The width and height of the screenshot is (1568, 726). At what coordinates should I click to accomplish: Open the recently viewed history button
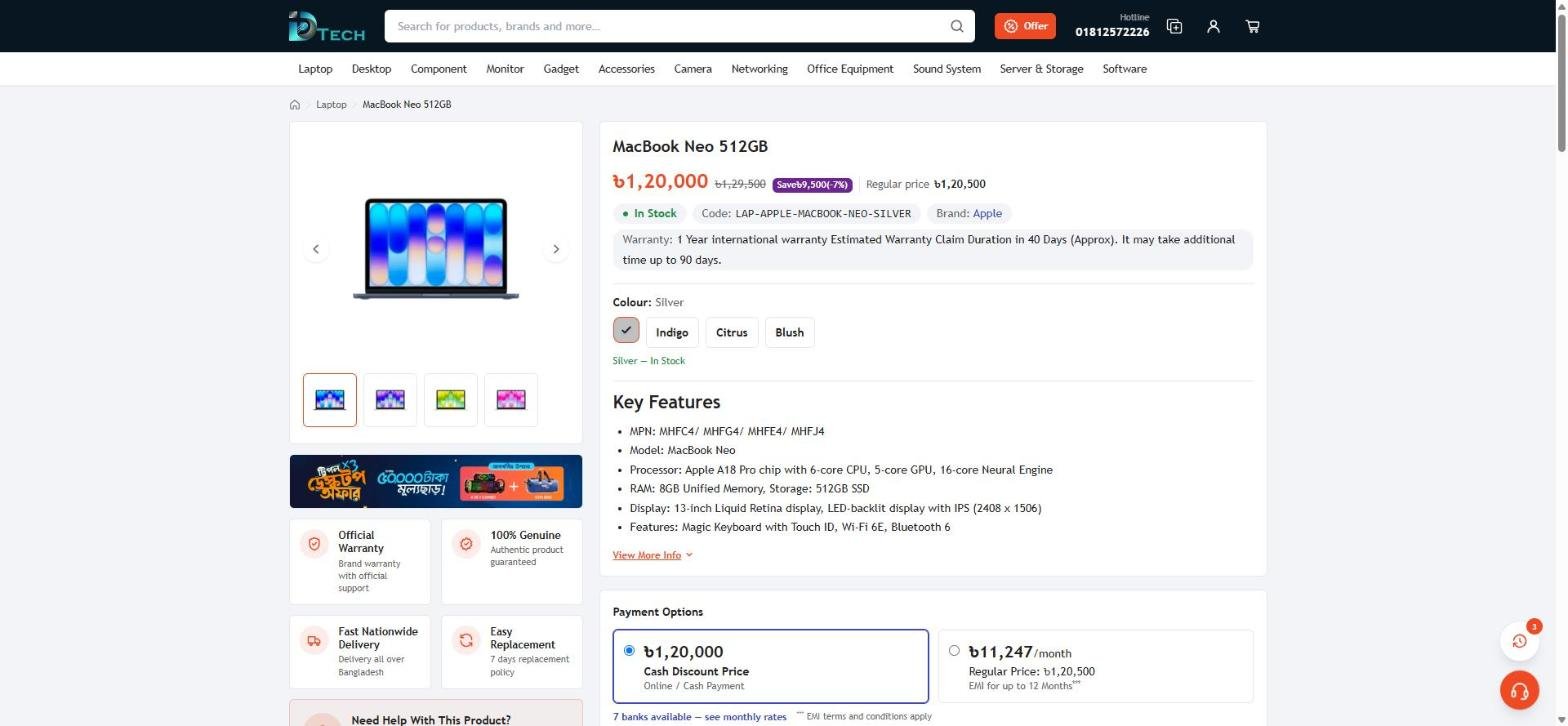[1519, 641]
